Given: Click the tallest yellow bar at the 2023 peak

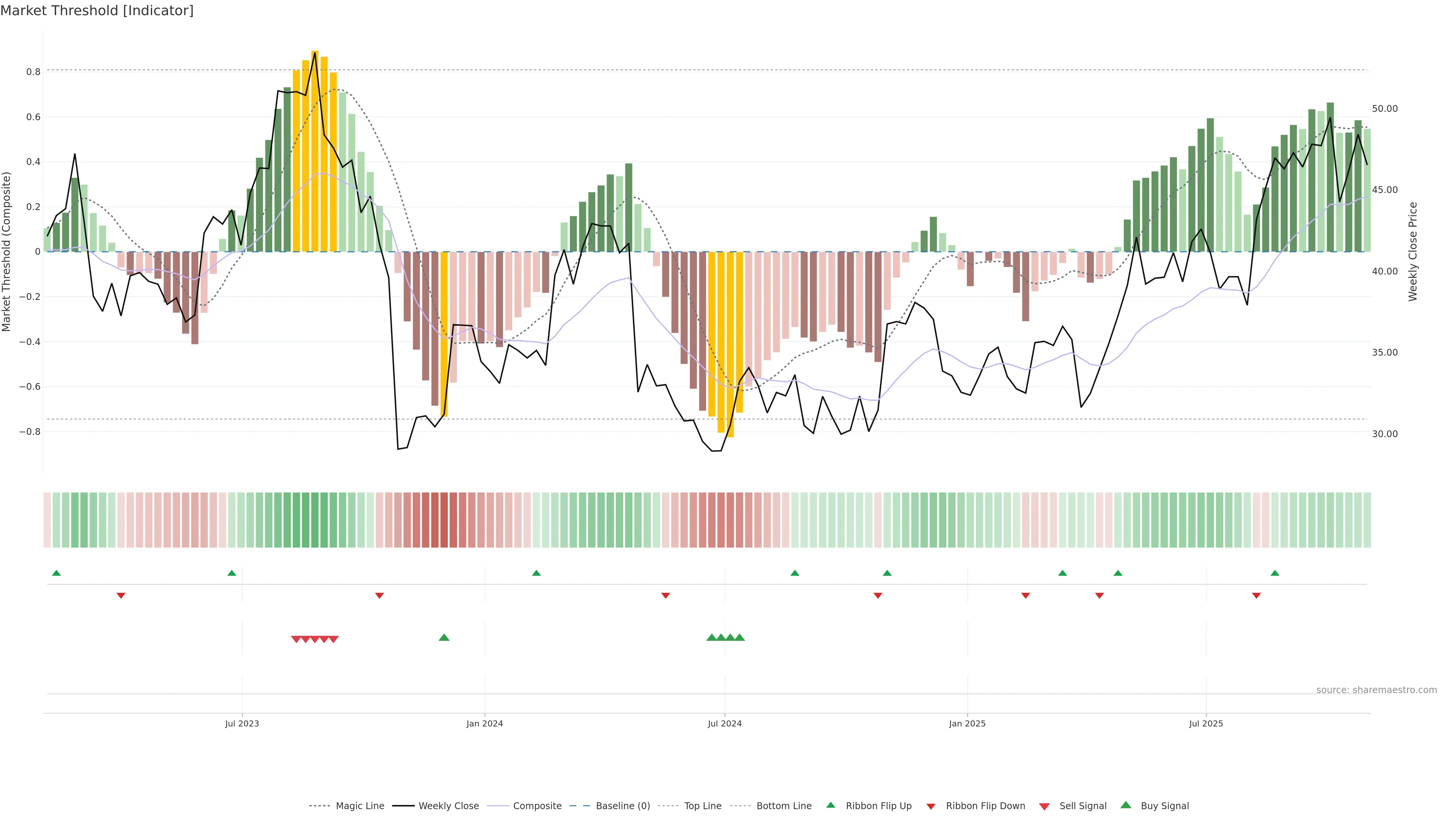Looking at the screenshot, I should (x=315, y=151).
